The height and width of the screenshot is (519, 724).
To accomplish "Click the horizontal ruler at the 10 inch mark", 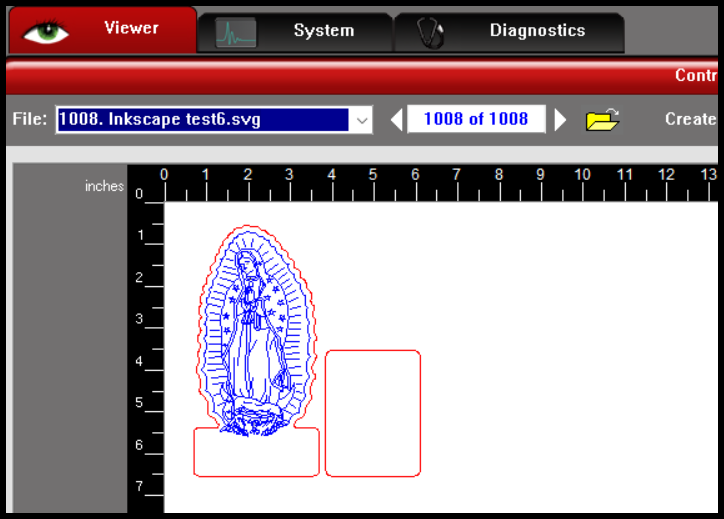I will click(x=583, y=183).
